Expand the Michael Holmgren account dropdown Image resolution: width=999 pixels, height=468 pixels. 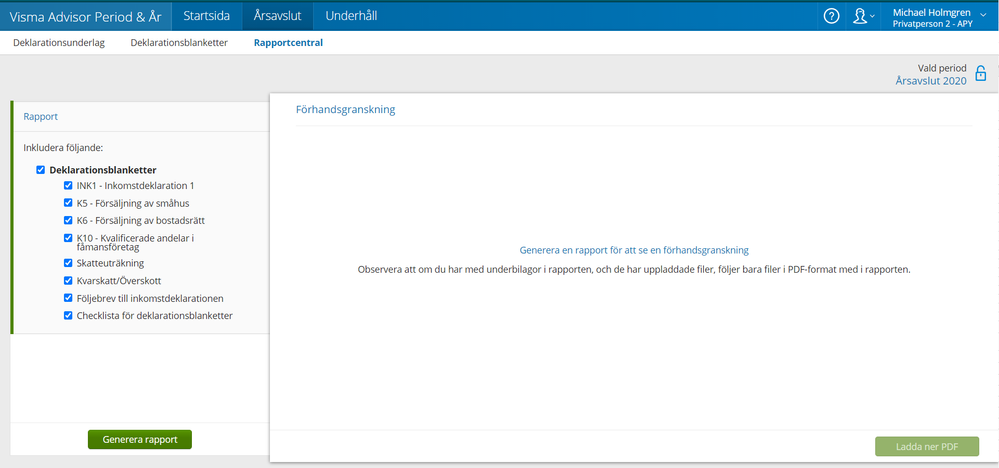point(982,16)
